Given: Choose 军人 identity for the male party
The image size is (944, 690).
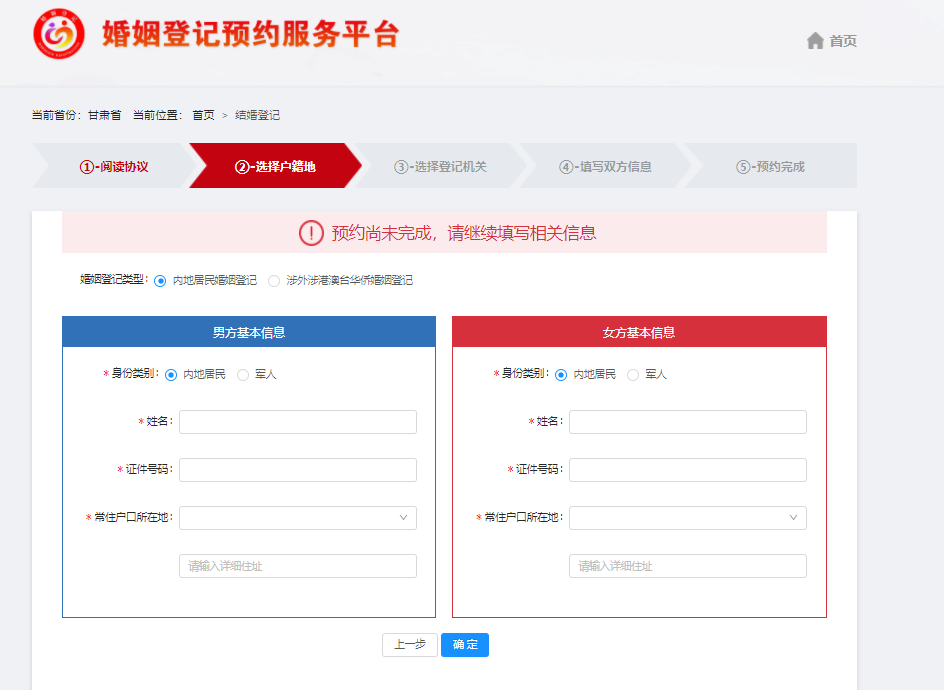Looking at the screenshot, I should [x=243, y=375].
